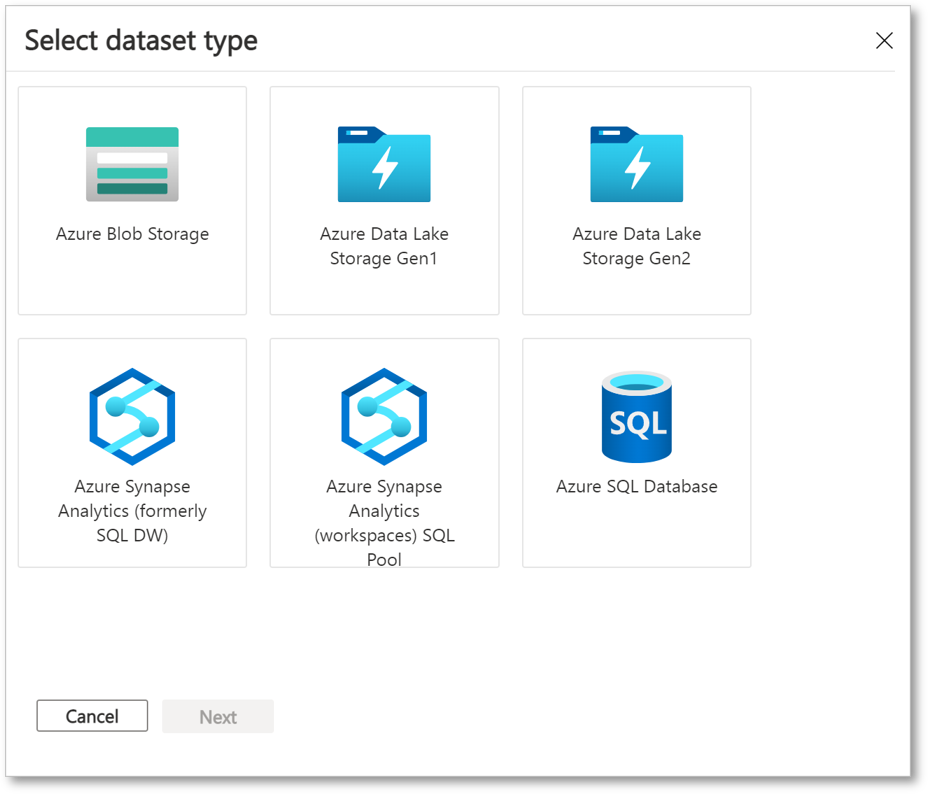This screenshot has width=928, height=794.
Task: Click blank space under Azure SQL Database label in card
Action: 637,534
